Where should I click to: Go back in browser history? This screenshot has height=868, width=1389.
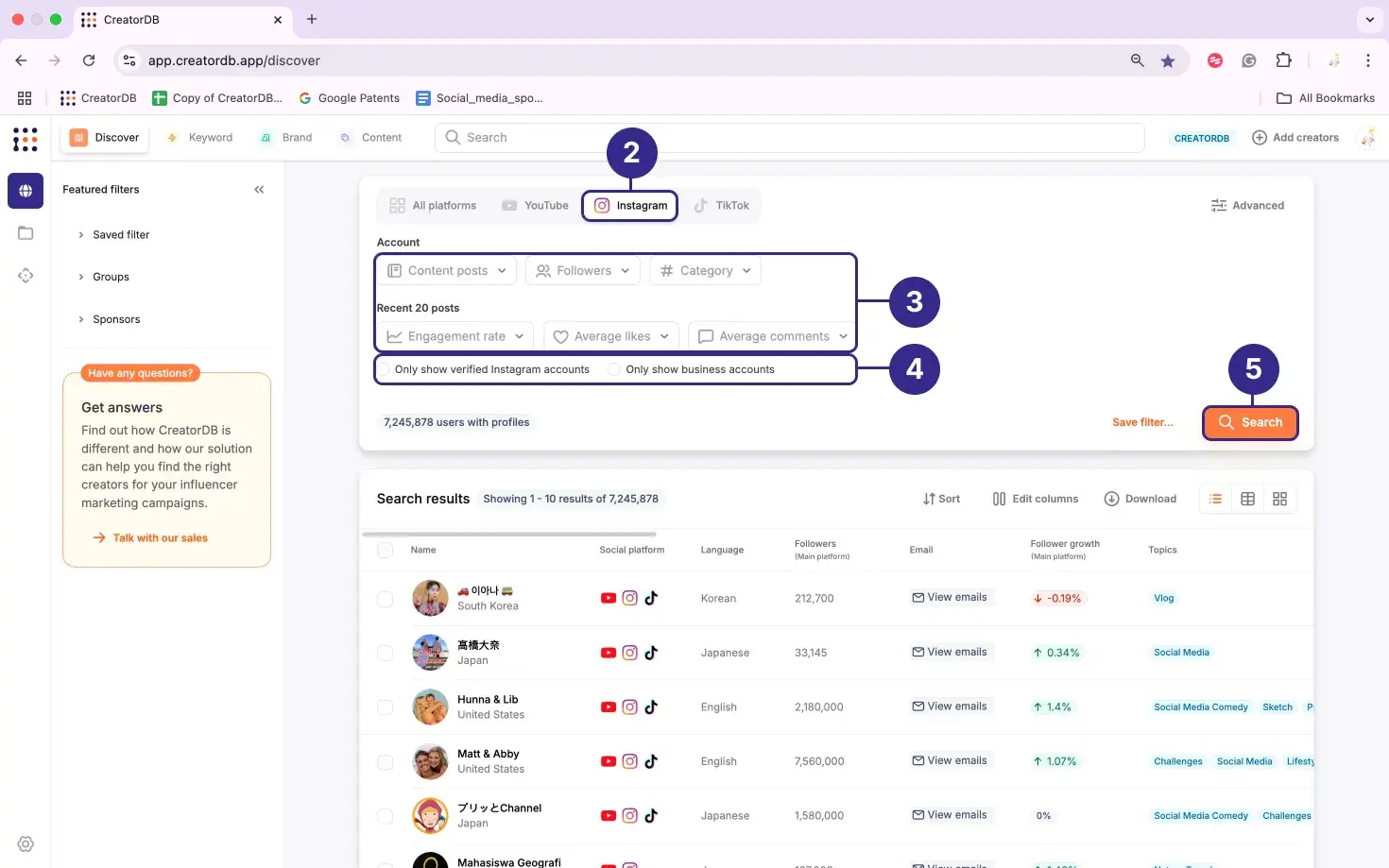pyautogui.click(x=21, y=60)
